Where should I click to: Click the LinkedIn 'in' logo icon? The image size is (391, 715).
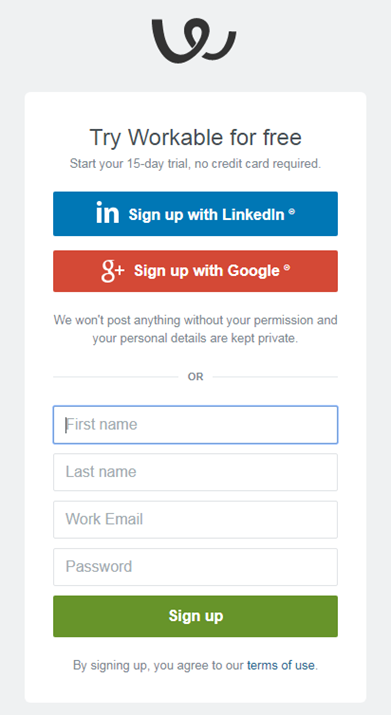click(108, 213)
